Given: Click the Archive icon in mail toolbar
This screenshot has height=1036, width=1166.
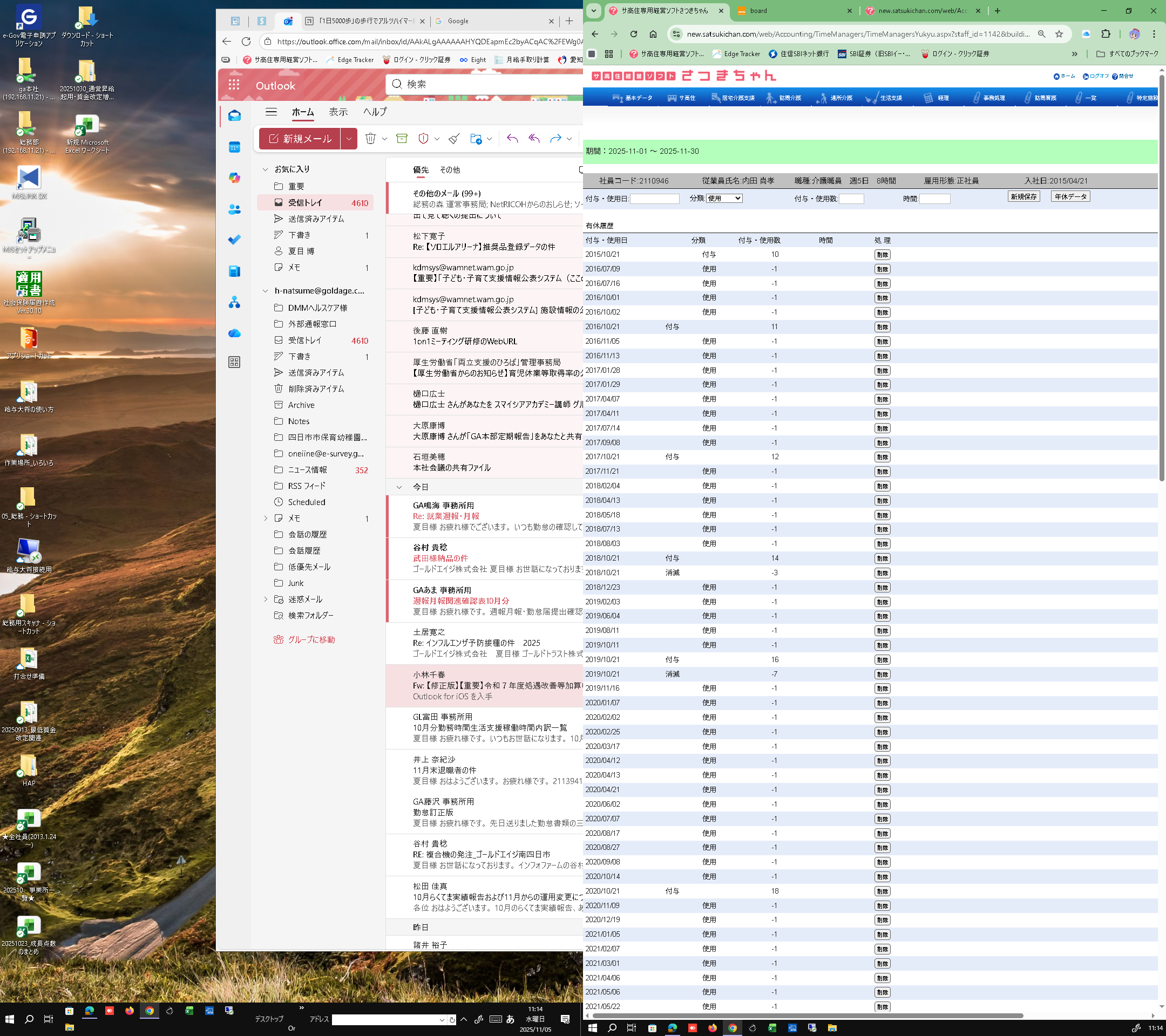Looking at the screenshot, I should (x=402, y=139).
